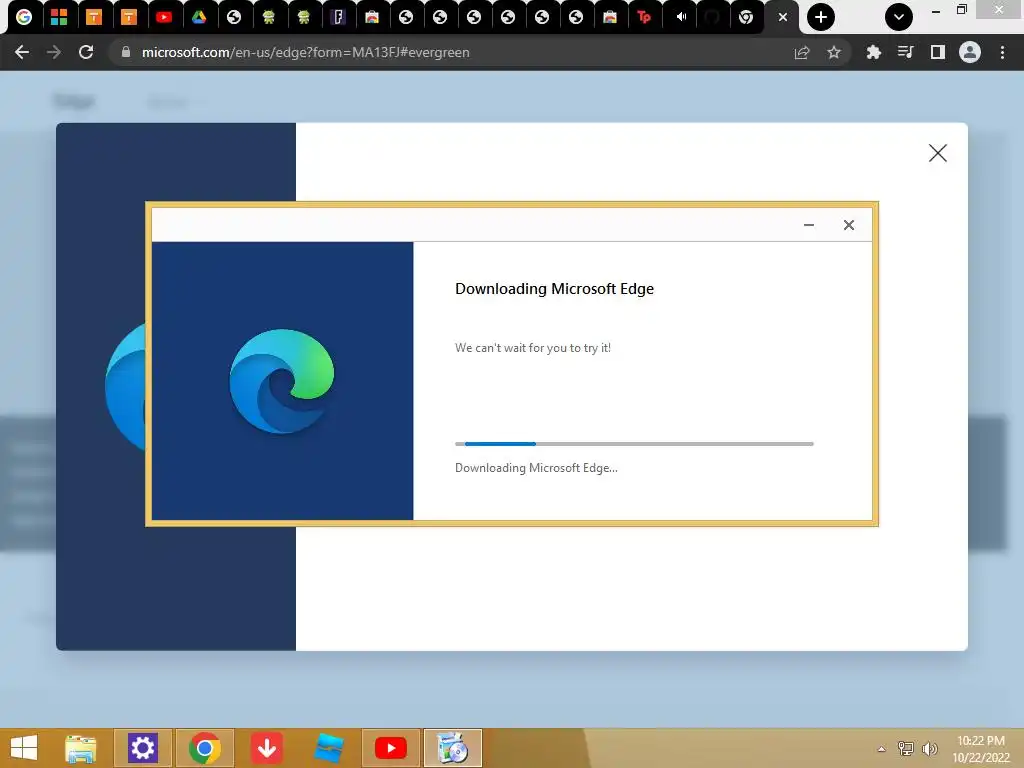Show hidden system tray icons
Image resolution: width=1024 pixels, height=768 pixels.
(x=882, y=749)
